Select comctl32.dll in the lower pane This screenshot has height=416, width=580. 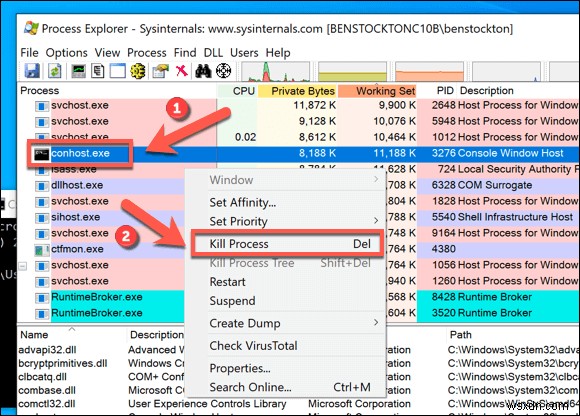tap(47, 404)
